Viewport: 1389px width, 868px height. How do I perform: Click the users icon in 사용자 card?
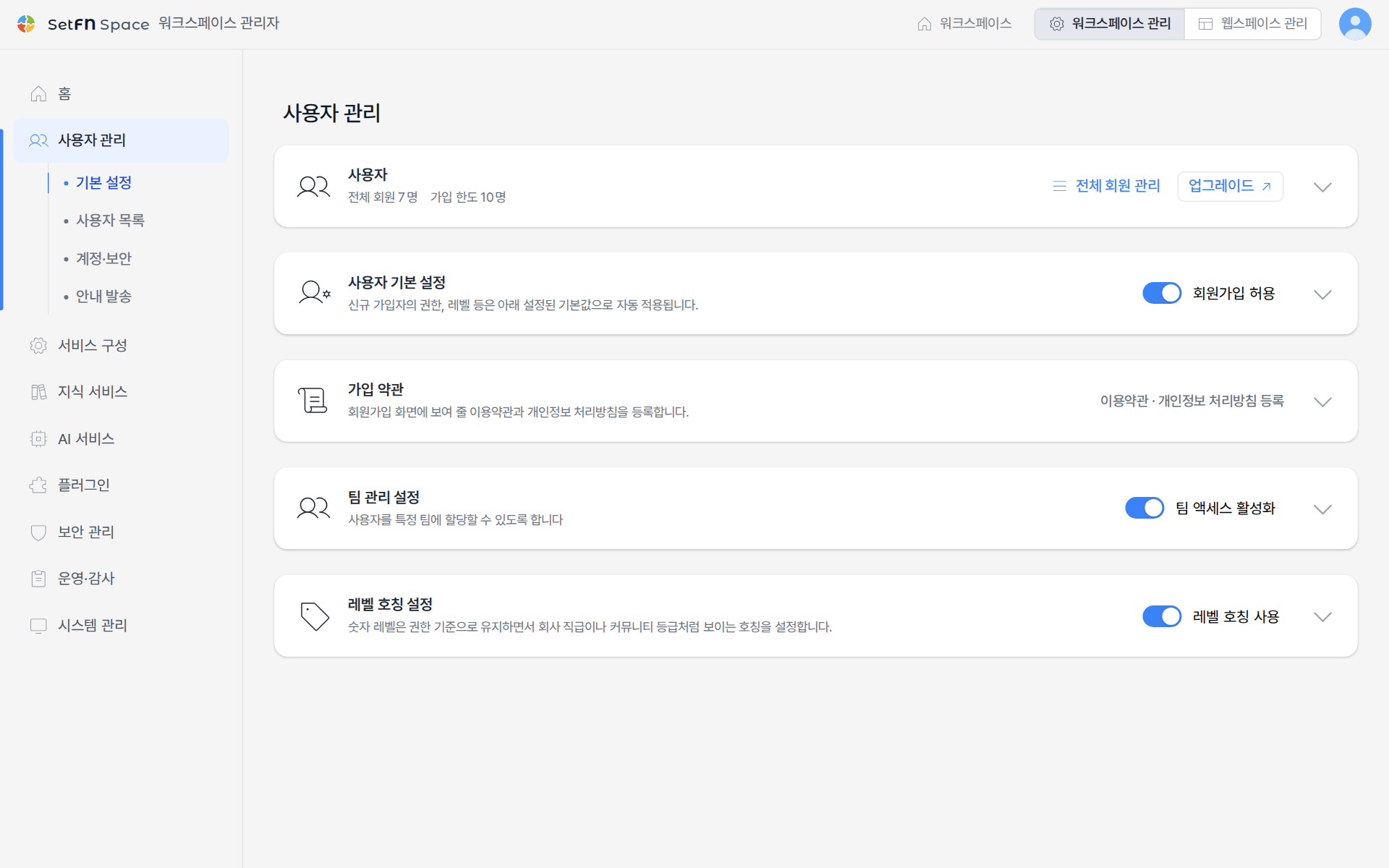click(x=313, y=187)
